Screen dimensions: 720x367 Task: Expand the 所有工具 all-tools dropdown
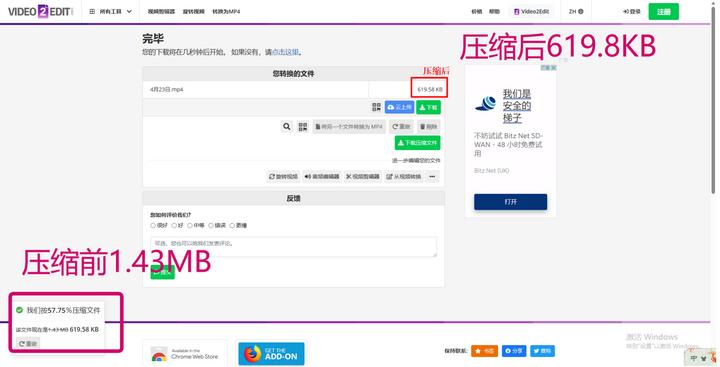pyautogui.click(x=111, y=11)
